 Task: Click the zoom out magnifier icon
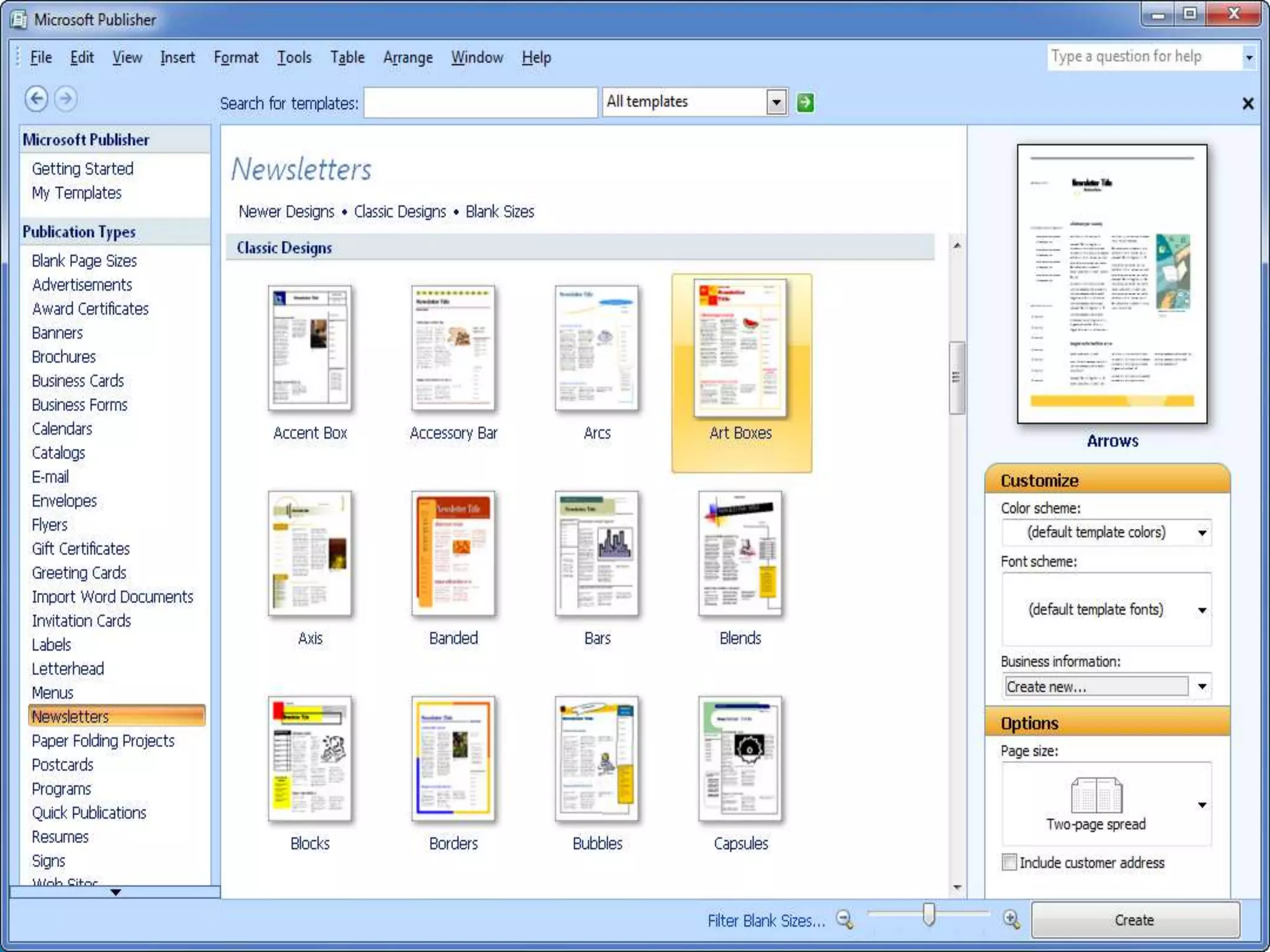pyautogui.click(x=844, y=919)
